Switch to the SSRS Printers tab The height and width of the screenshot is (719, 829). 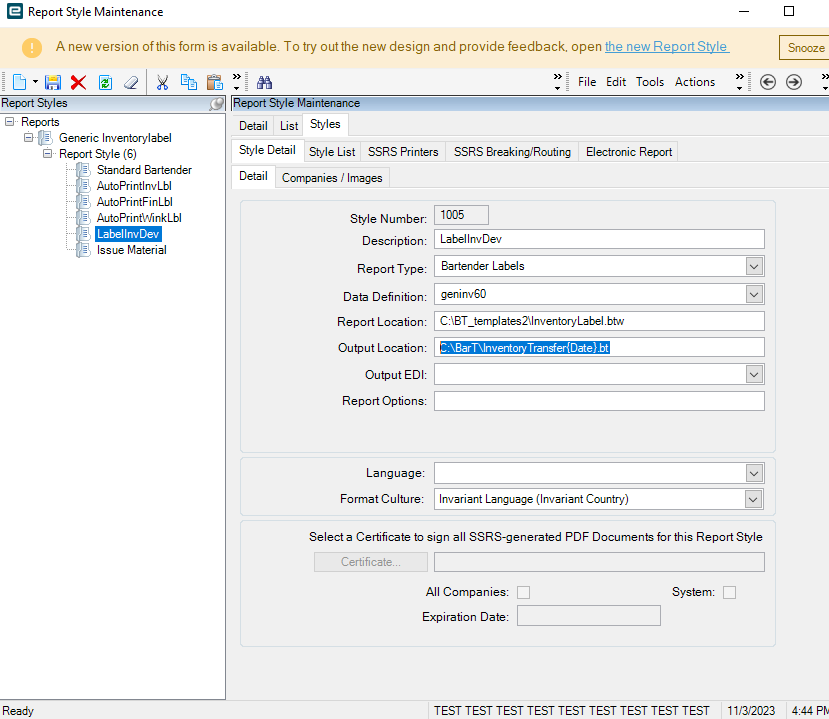pos(403,152)
